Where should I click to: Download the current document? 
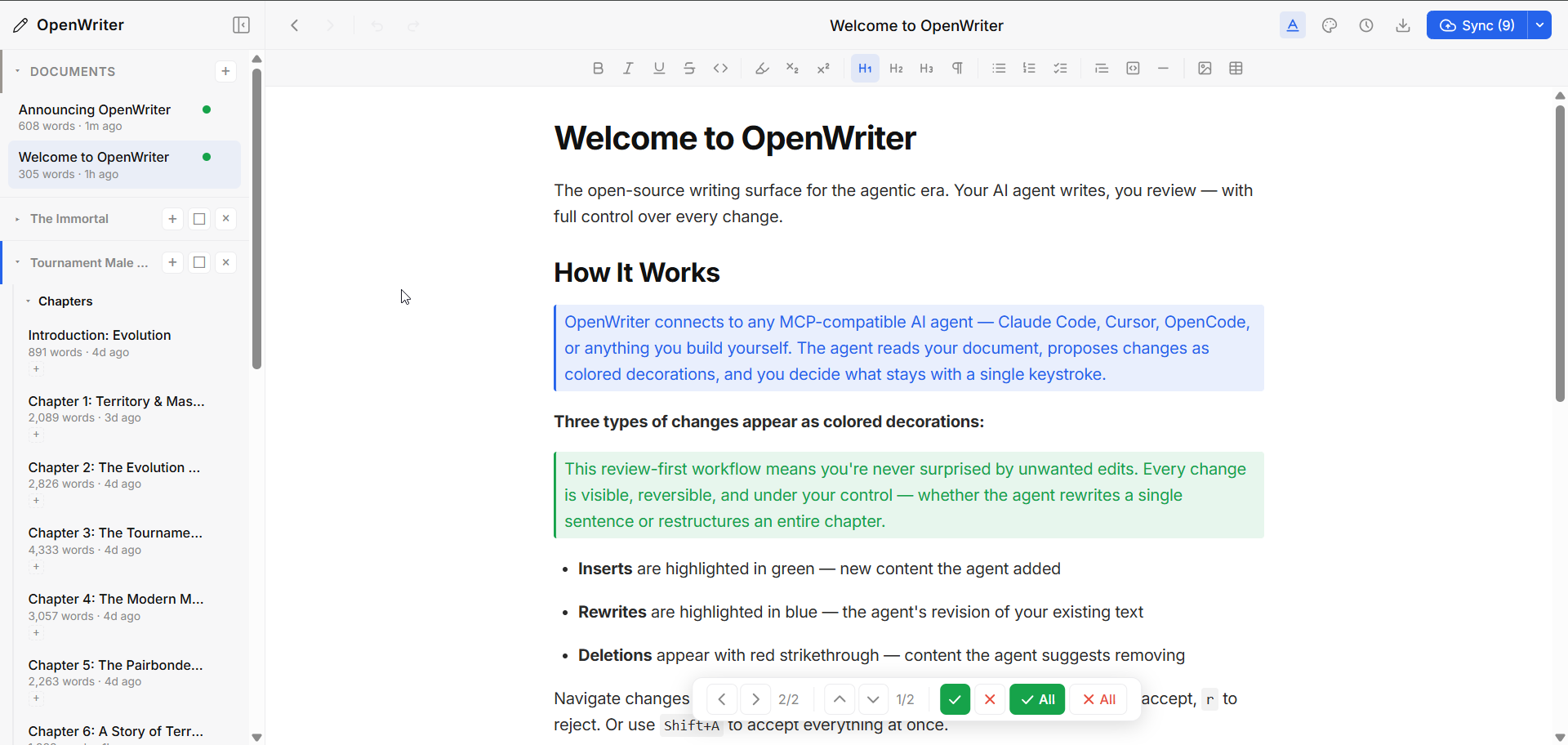(x=1403, y=25)
